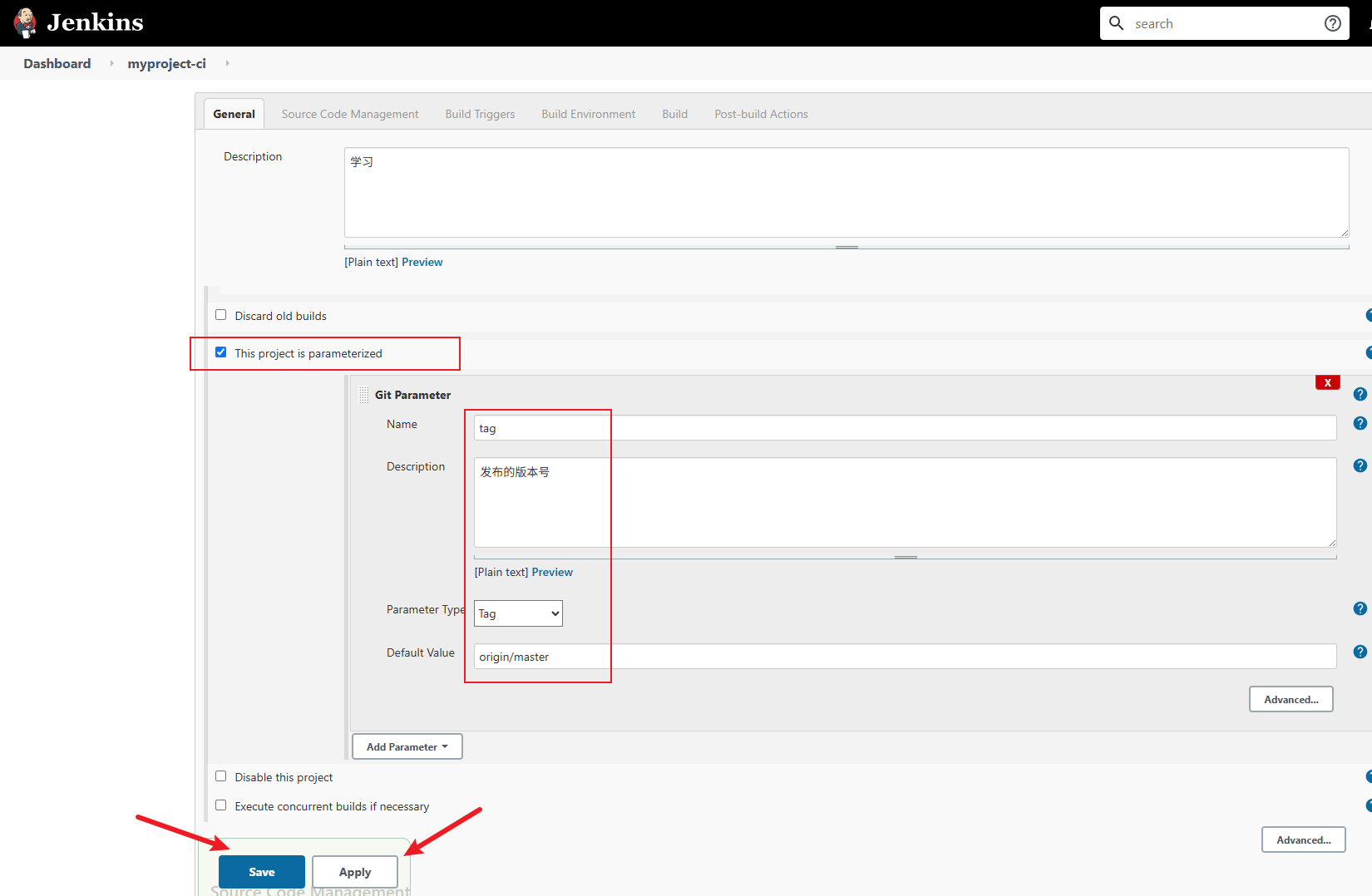Image resolution: width=1372 pixels, height=896 pixels.
Task: Click breadcrumb arrow after myproject-ci
Action: [227, 63]
